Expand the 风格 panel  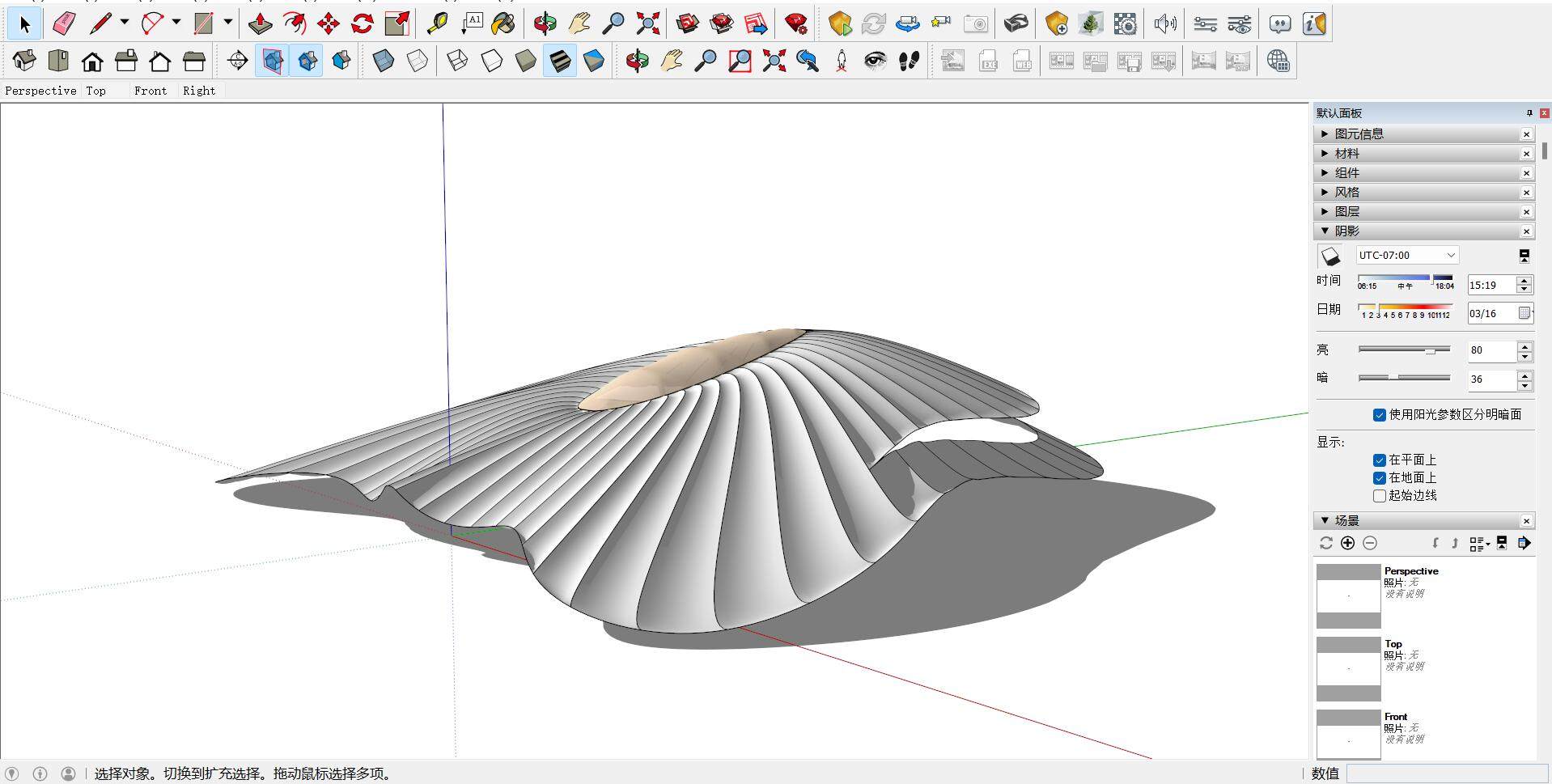1423,192
